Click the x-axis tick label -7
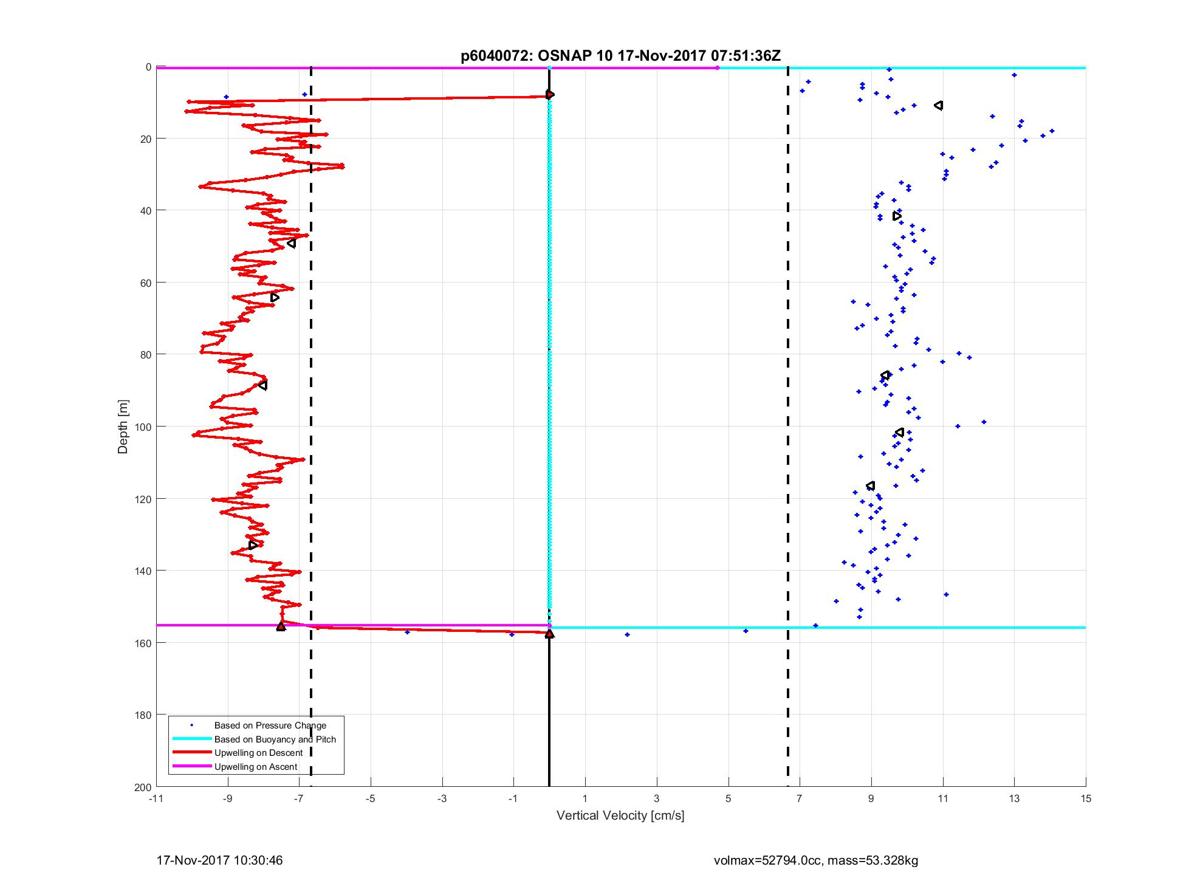The height and width of the screenshot is (885, 1200). (x=299, y=799)
